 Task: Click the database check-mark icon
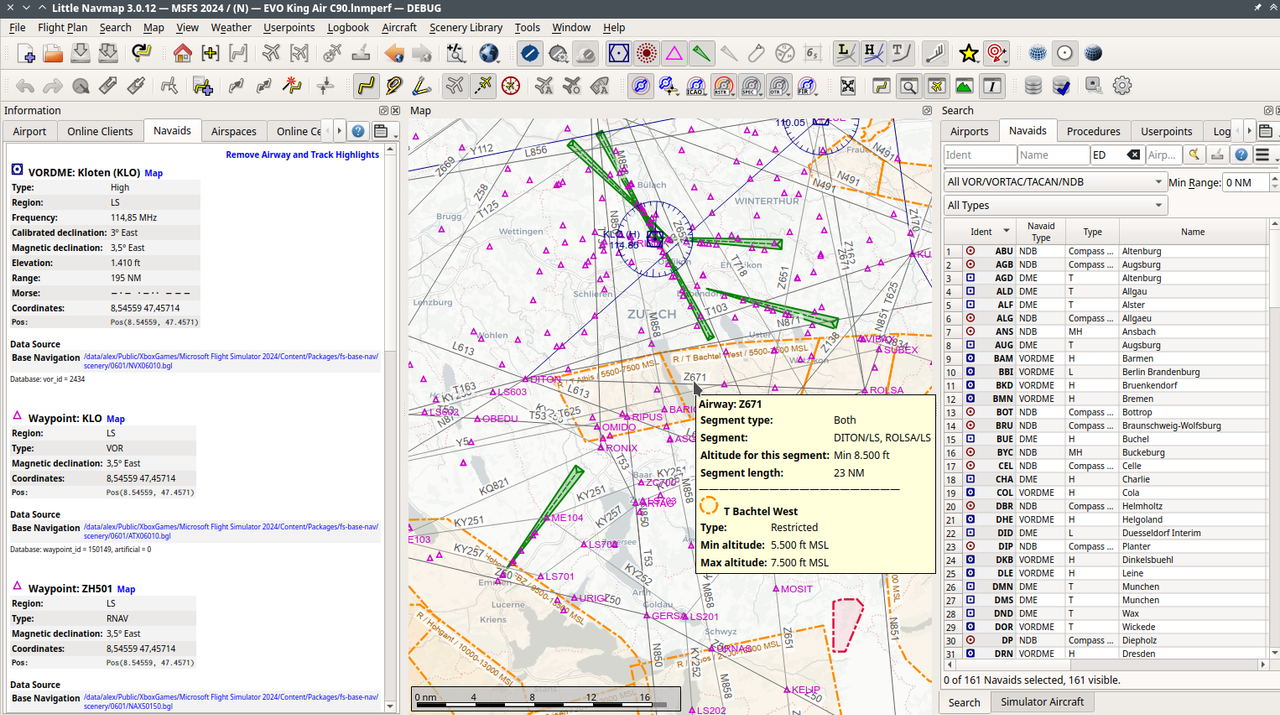(x=1062, y=86)
